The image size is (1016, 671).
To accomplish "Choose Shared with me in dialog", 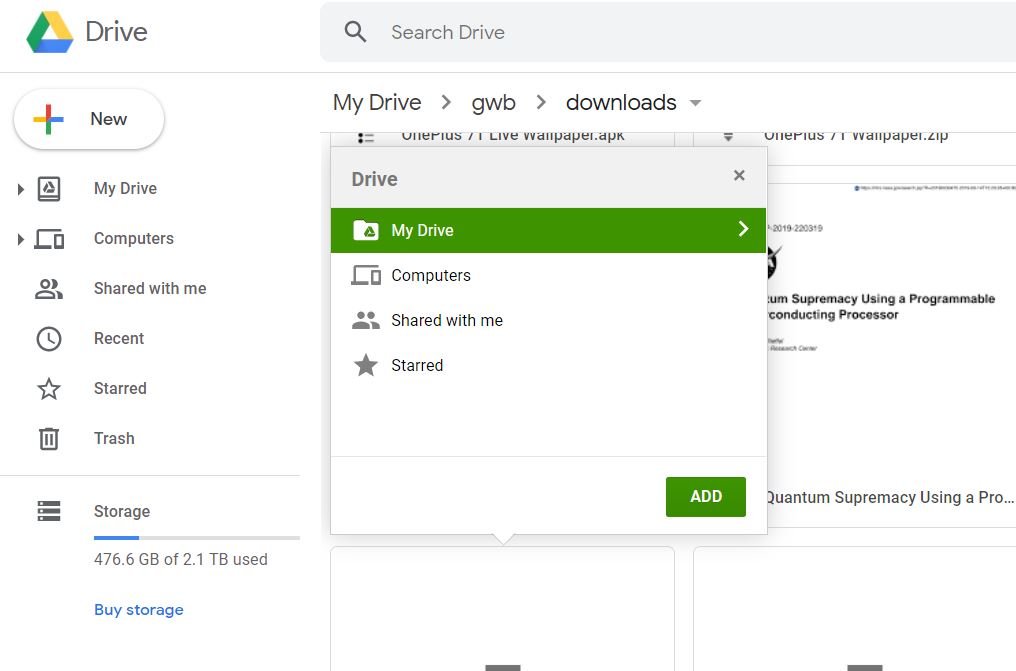I will tap(446, 320).
